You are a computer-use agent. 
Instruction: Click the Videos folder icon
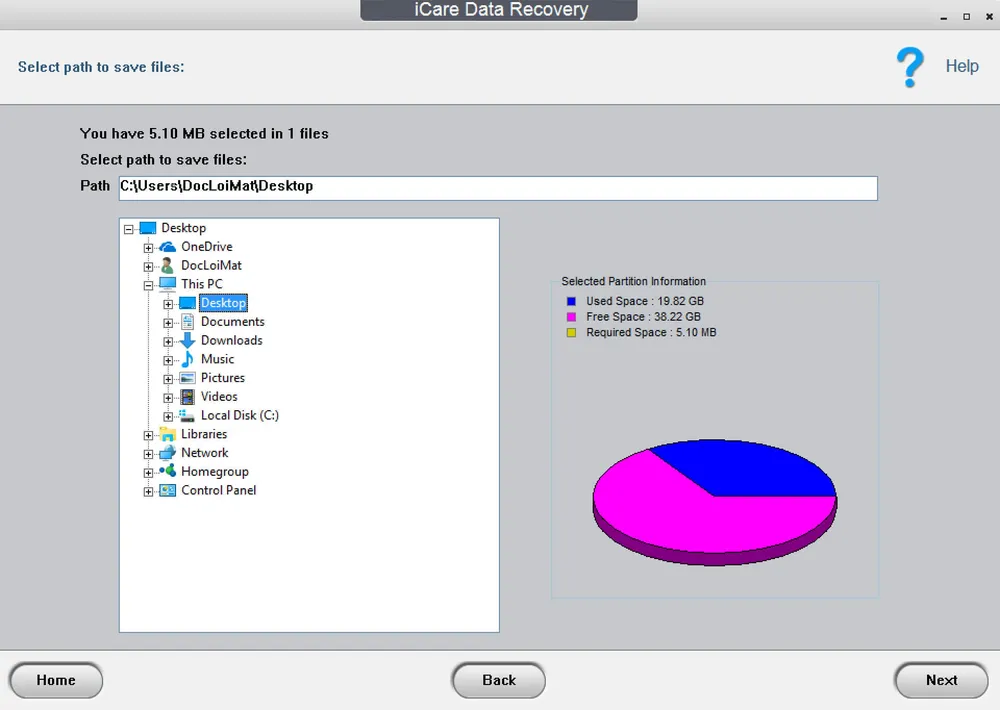(x=186, y=396)
